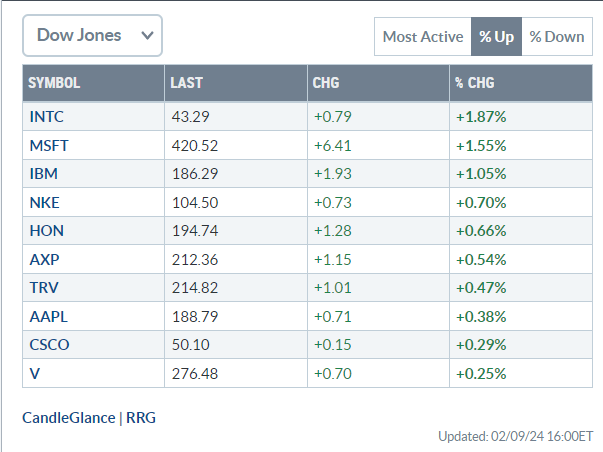This screenshot has width=603, height=452.
Task: Click the CHG column header
Action: tap(326, 83)
